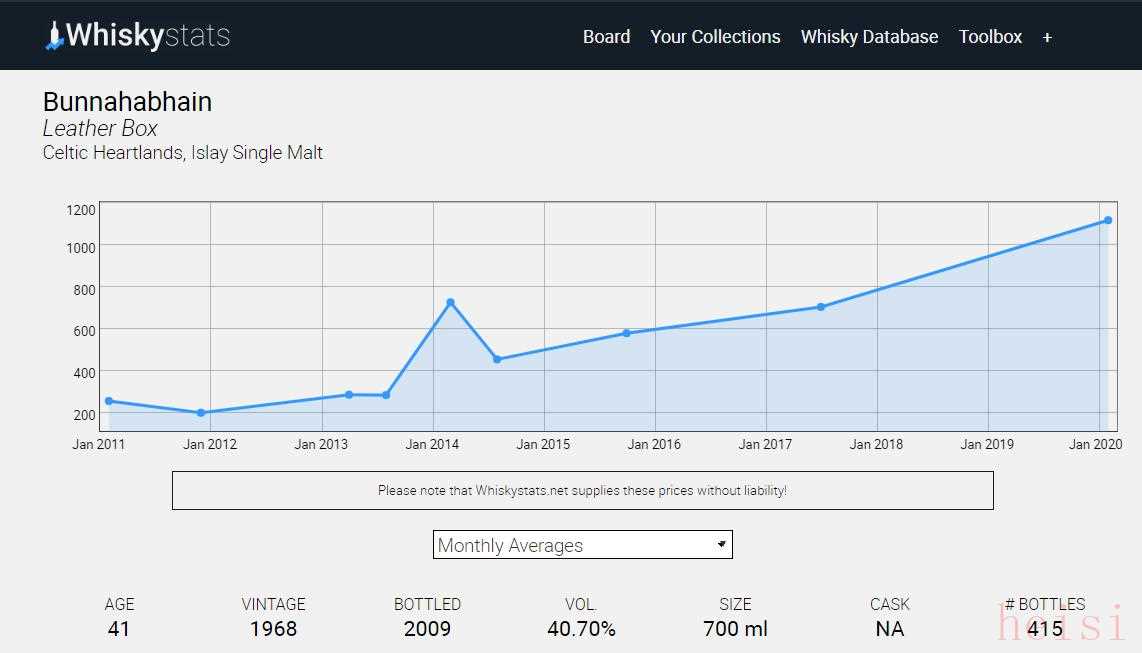Select the early 2014 peak data point

(450, 302)
